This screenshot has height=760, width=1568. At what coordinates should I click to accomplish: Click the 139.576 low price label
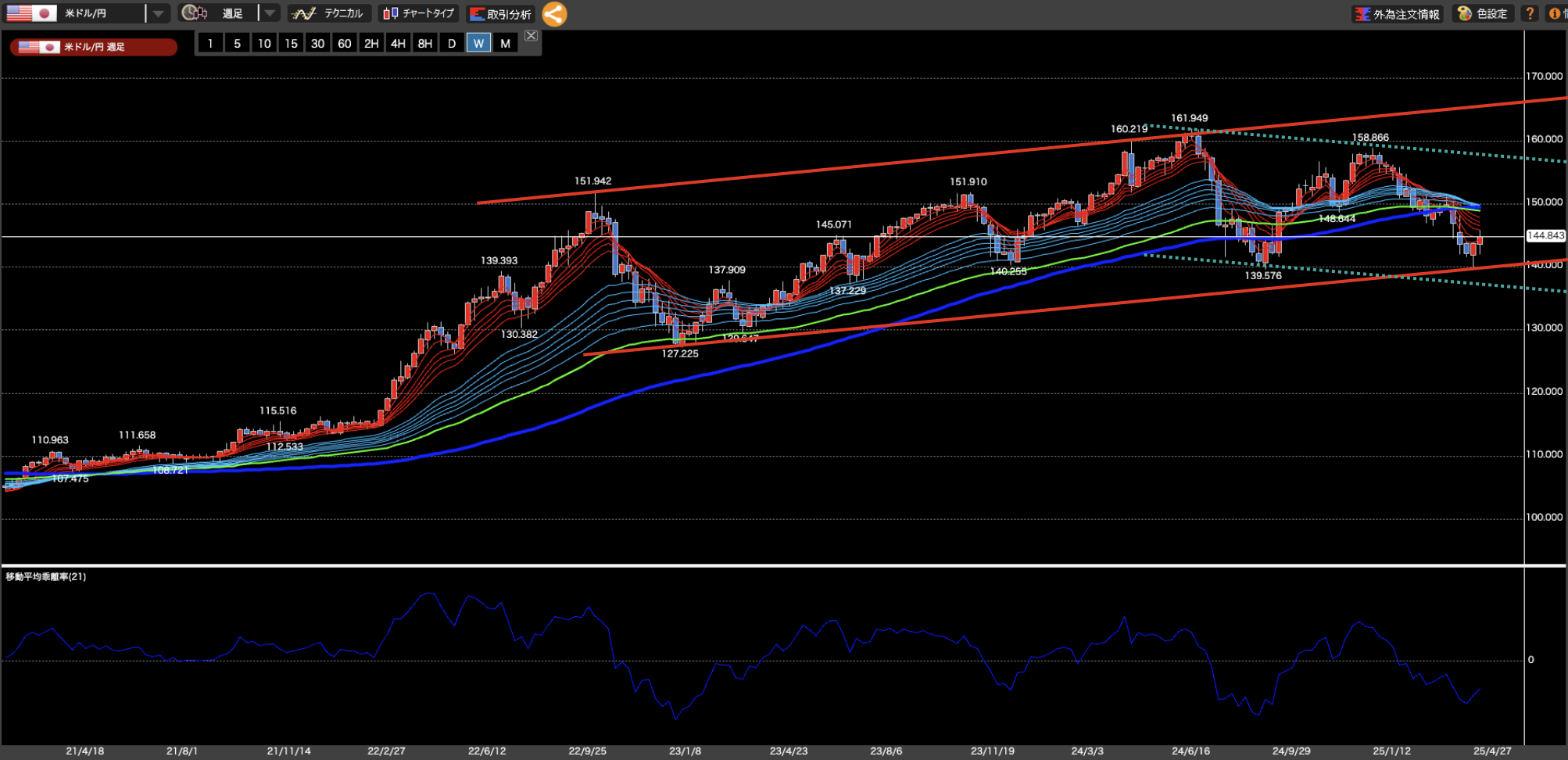coord(1263,275)
